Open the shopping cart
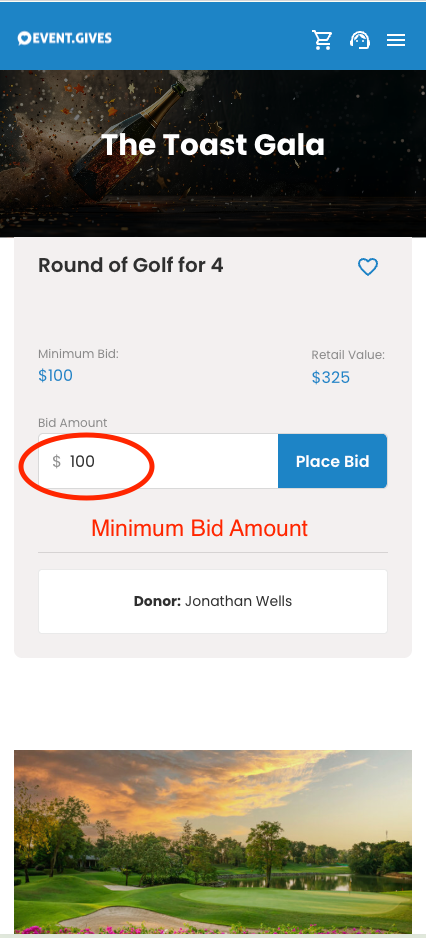This screenshot has width=426, height=938. coord(322,40)
